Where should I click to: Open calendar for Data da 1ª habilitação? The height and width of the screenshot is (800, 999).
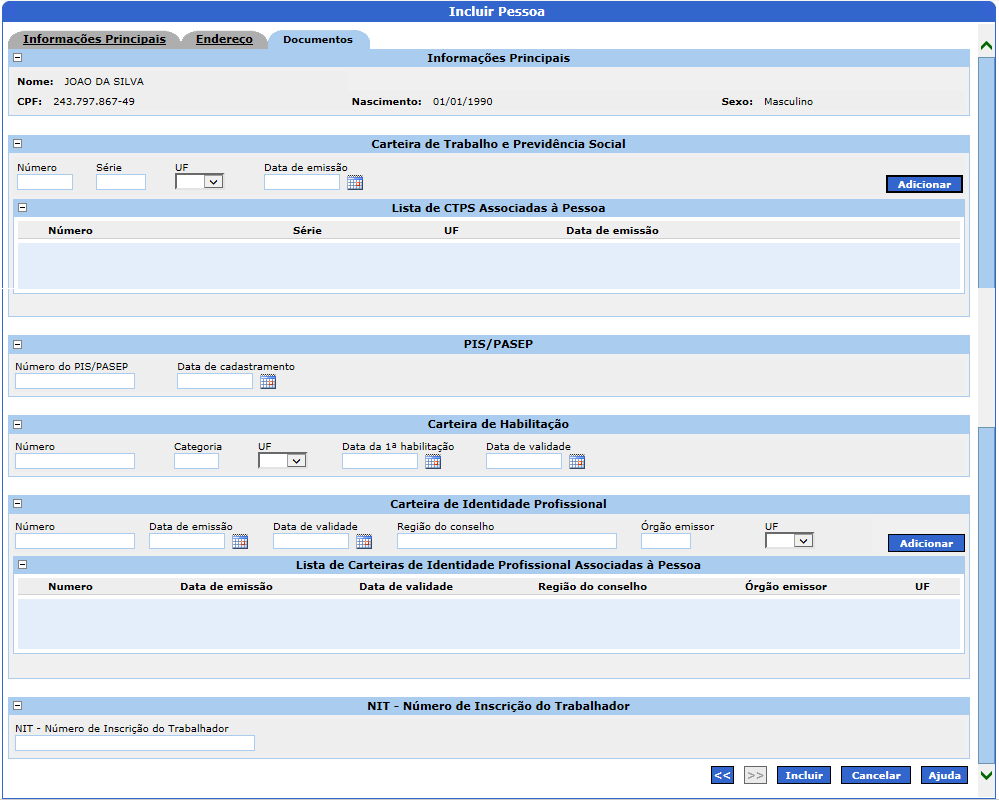tap(432, 461)
